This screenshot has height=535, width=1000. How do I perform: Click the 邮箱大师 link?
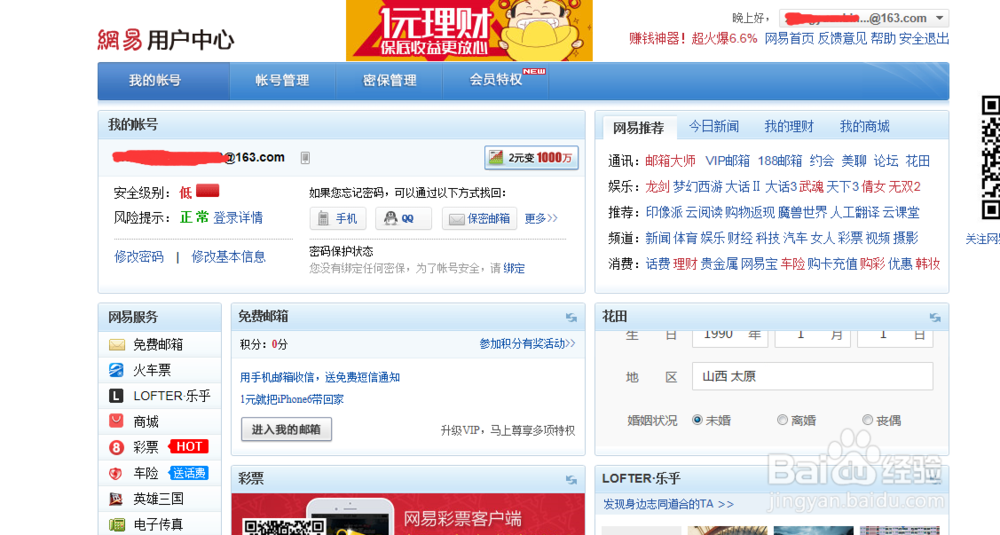click(x=670, y=161)
